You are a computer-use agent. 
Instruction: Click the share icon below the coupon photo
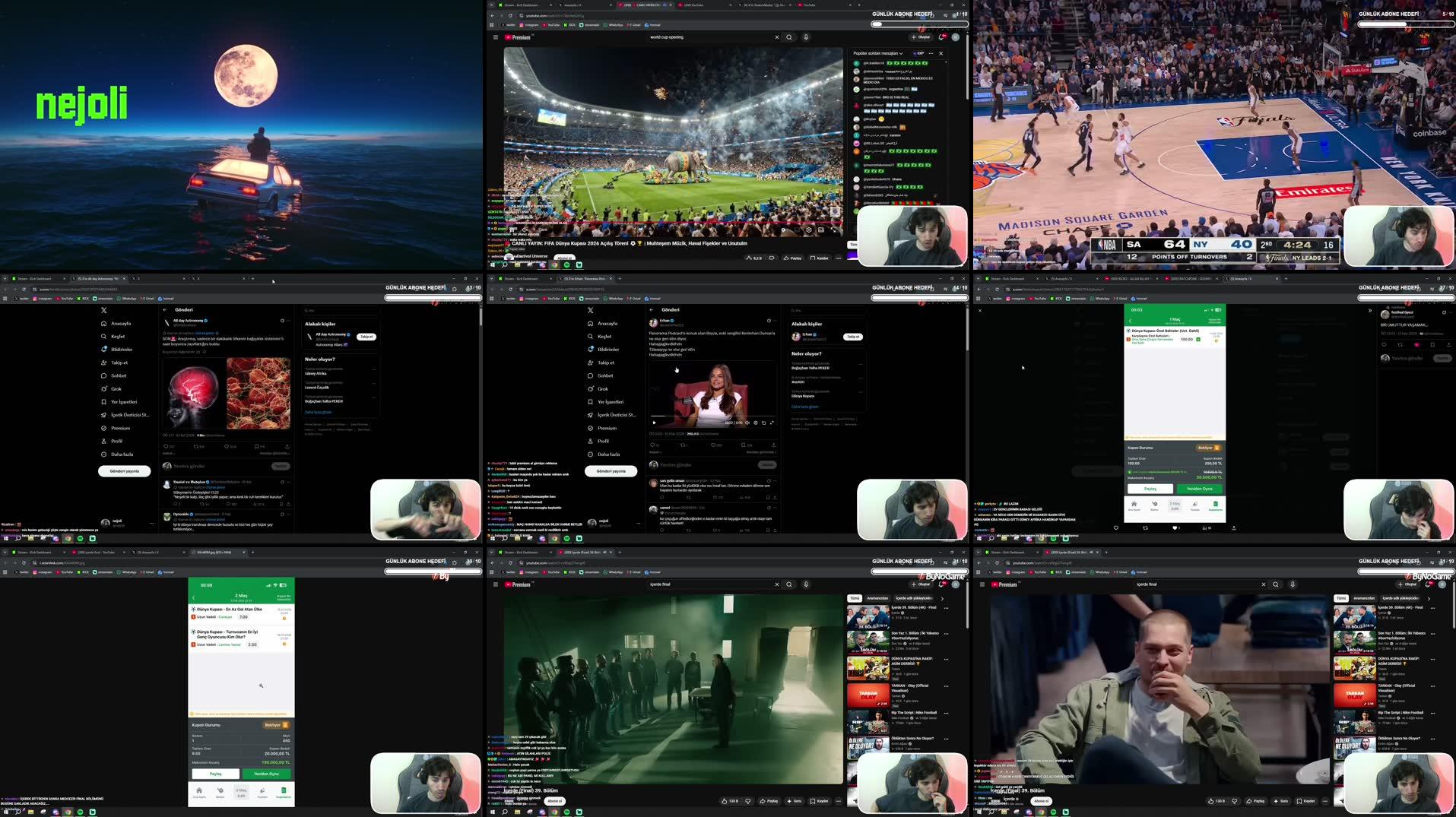coord(1233,528)
